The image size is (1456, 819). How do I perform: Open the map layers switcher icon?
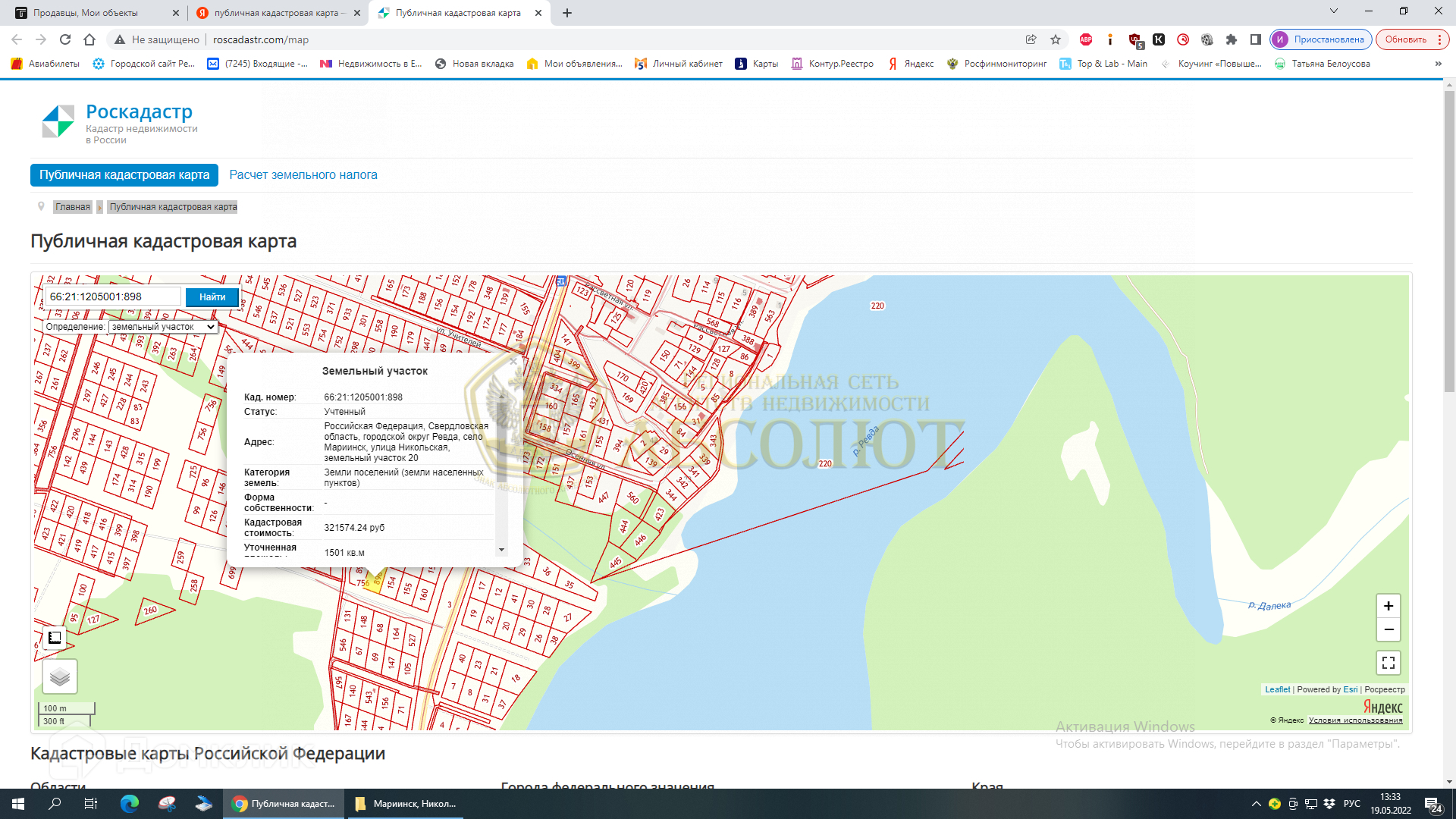pos(60,676)
